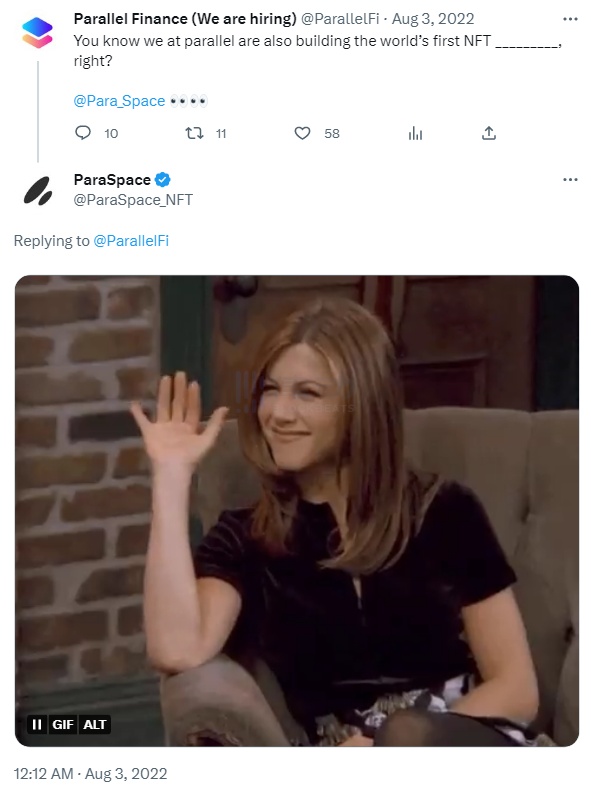Retweet the Parallel Finance tweet
591x785 pixels.
point(194,133)
